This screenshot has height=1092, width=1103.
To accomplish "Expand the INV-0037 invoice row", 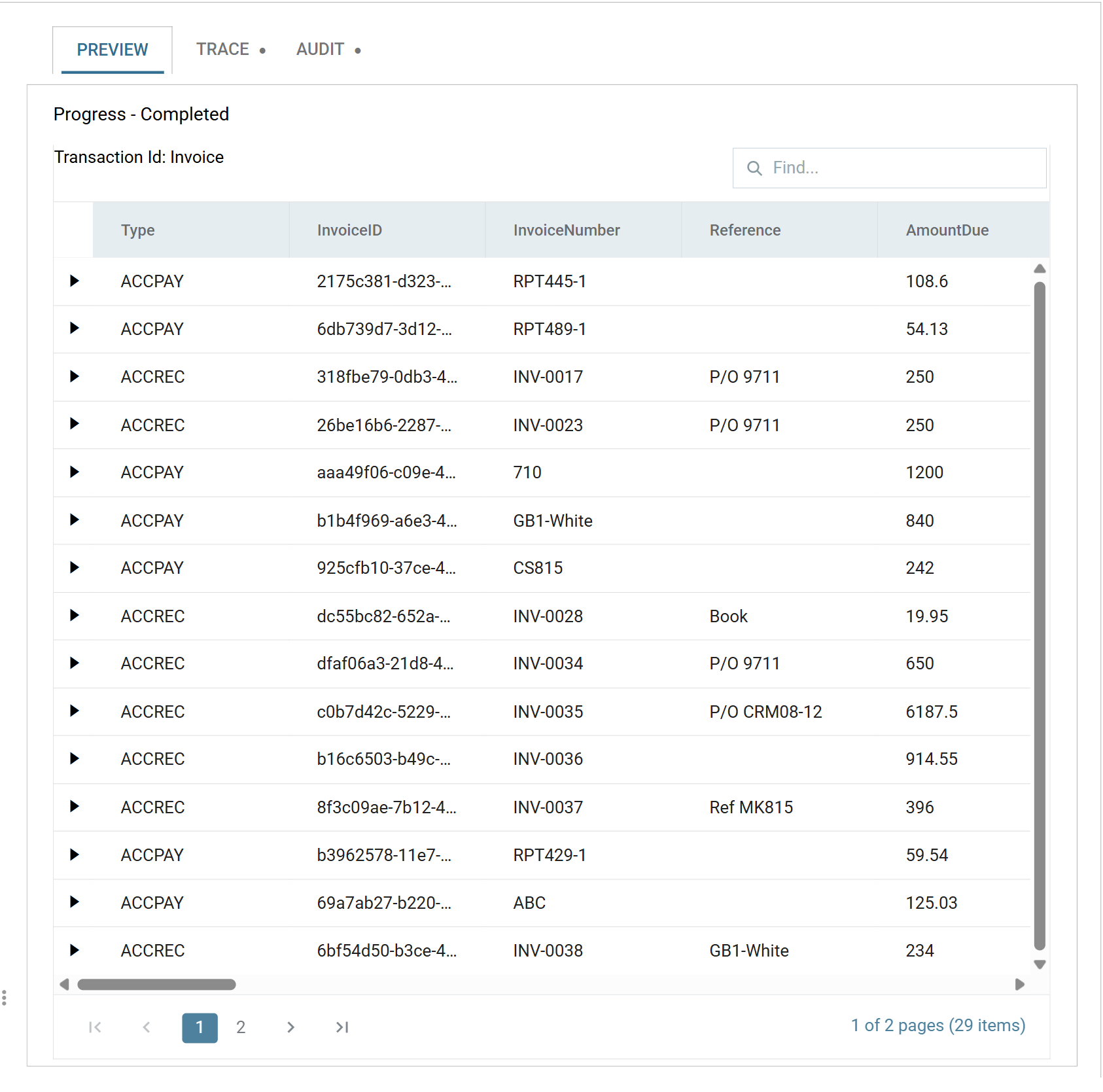I will [74, 807].
